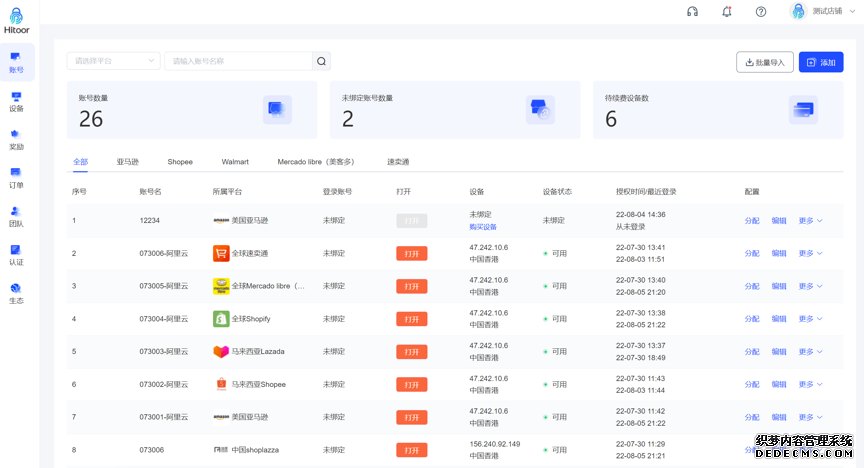The height and width of the screenshot is (468, 864).
Task: Switch to the 速卖通 tab
Action: [398, 162]
